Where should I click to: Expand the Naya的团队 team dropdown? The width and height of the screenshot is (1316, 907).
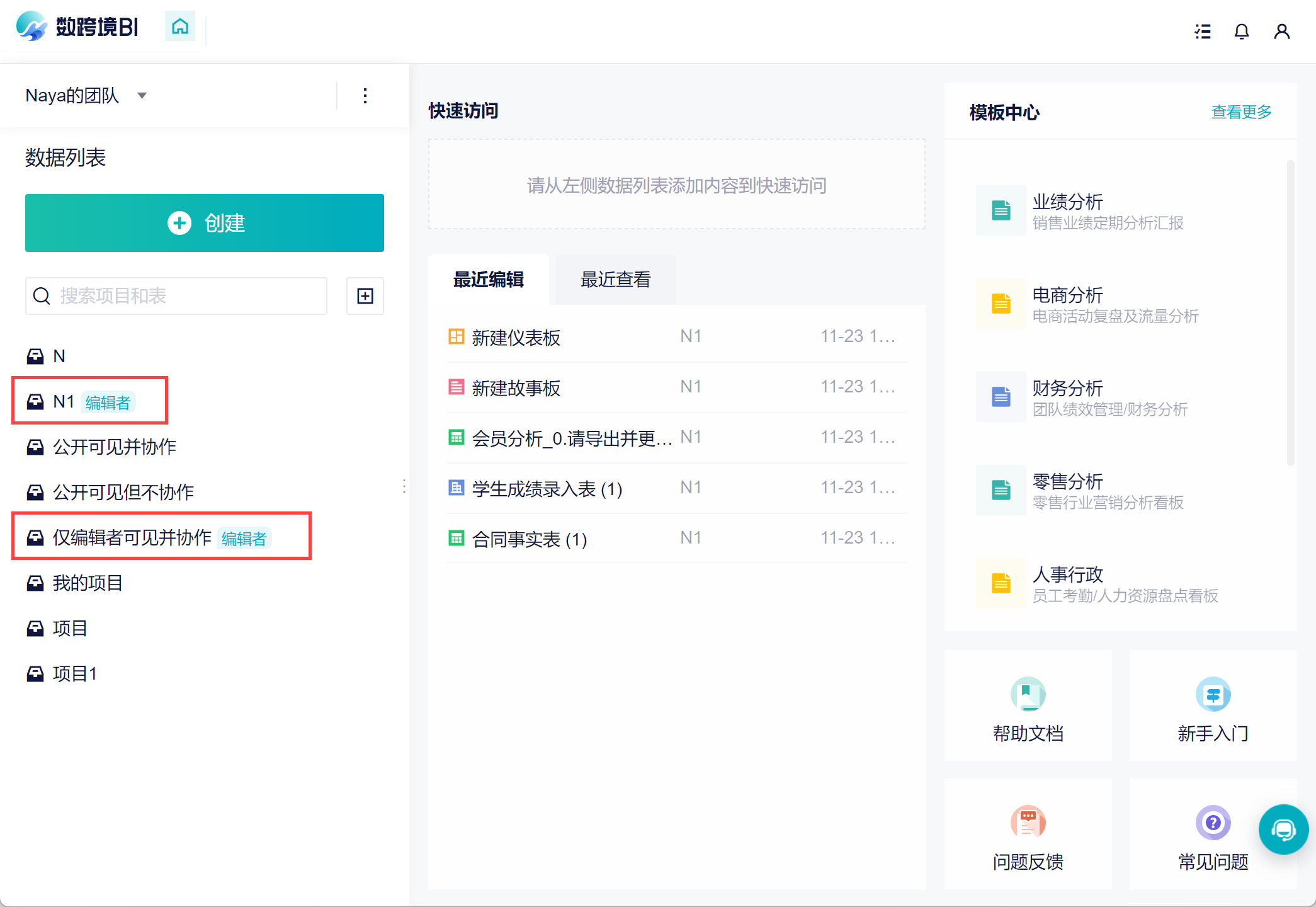[x=142, y=96]
